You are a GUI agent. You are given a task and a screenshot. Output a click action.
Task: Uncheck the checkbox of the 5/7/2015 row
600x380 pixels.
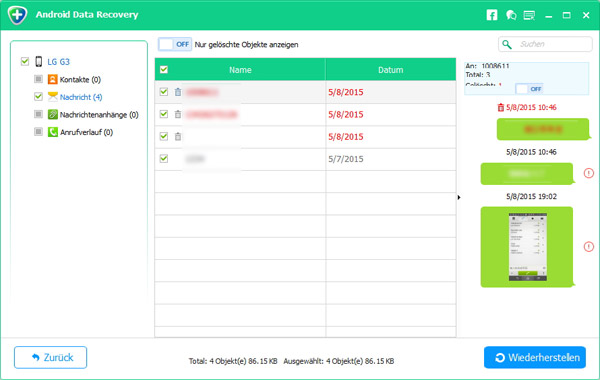pos(164,158)
